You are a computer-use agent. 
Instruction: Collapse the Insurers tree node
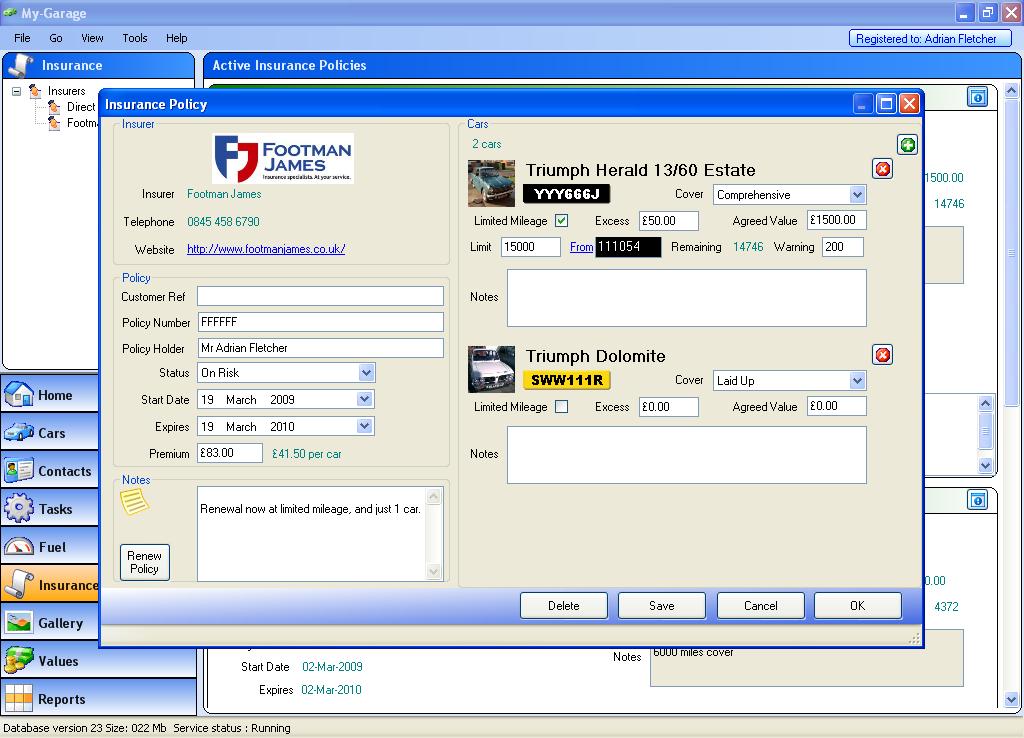click(17, 91)
